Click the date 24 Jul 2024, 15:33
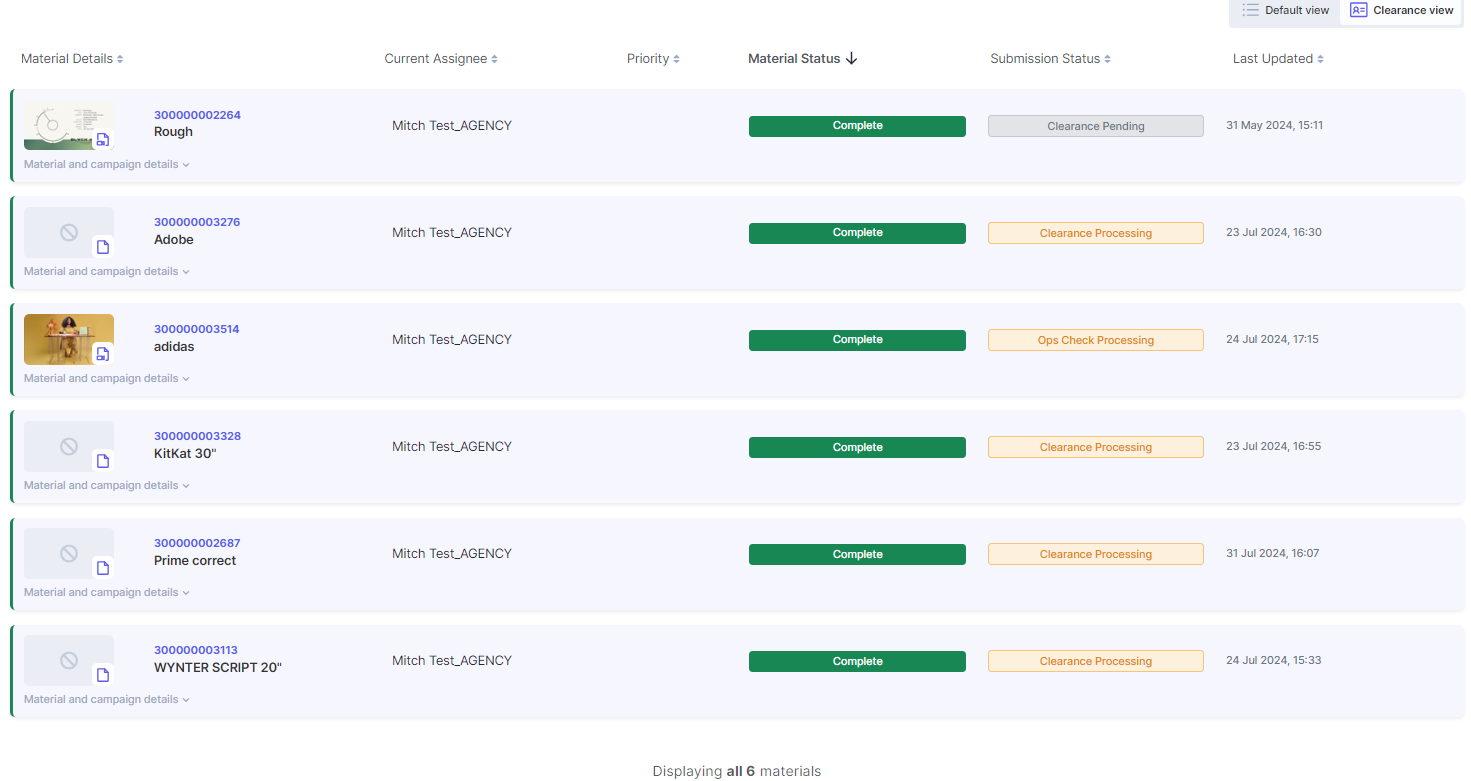Image resolution: width=1471 pixels, height=781 pixels. tap(1274, 660)
